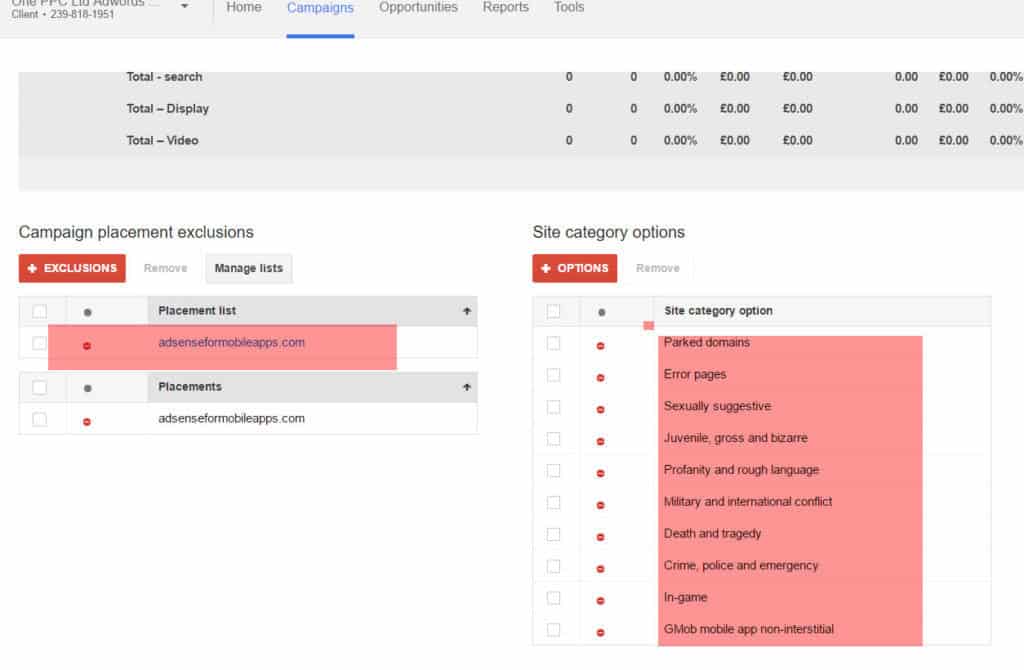1024x670 pixels.
Task: Click the exclusion icon beside Death and tragedy
Action: pyautogui.click(x=600, y=536)
